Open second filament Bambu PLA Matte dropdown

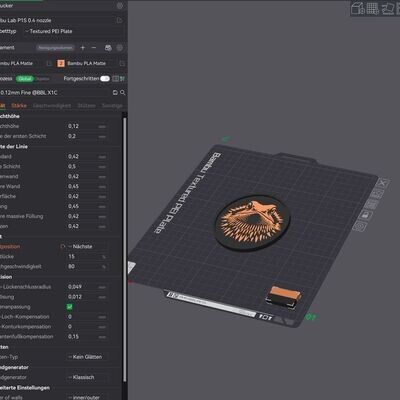coord(92,63)
